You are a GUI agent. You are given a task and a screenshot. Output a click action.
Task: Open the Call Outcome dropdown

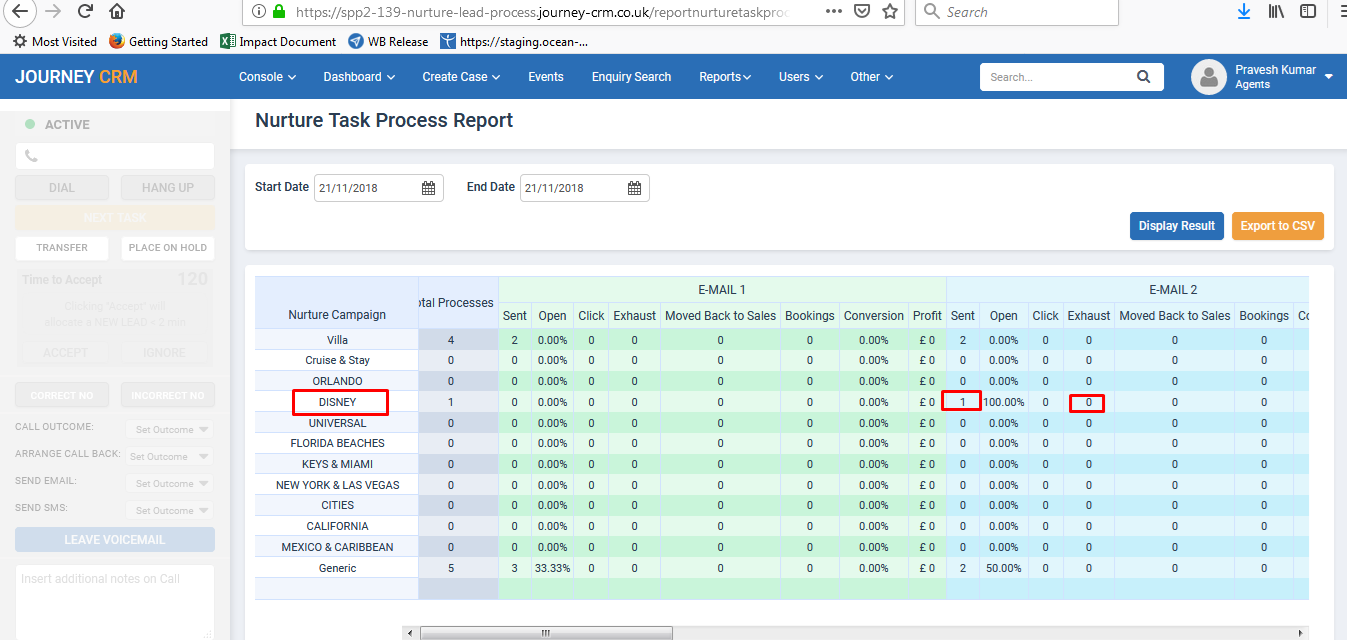pos(169,430)
